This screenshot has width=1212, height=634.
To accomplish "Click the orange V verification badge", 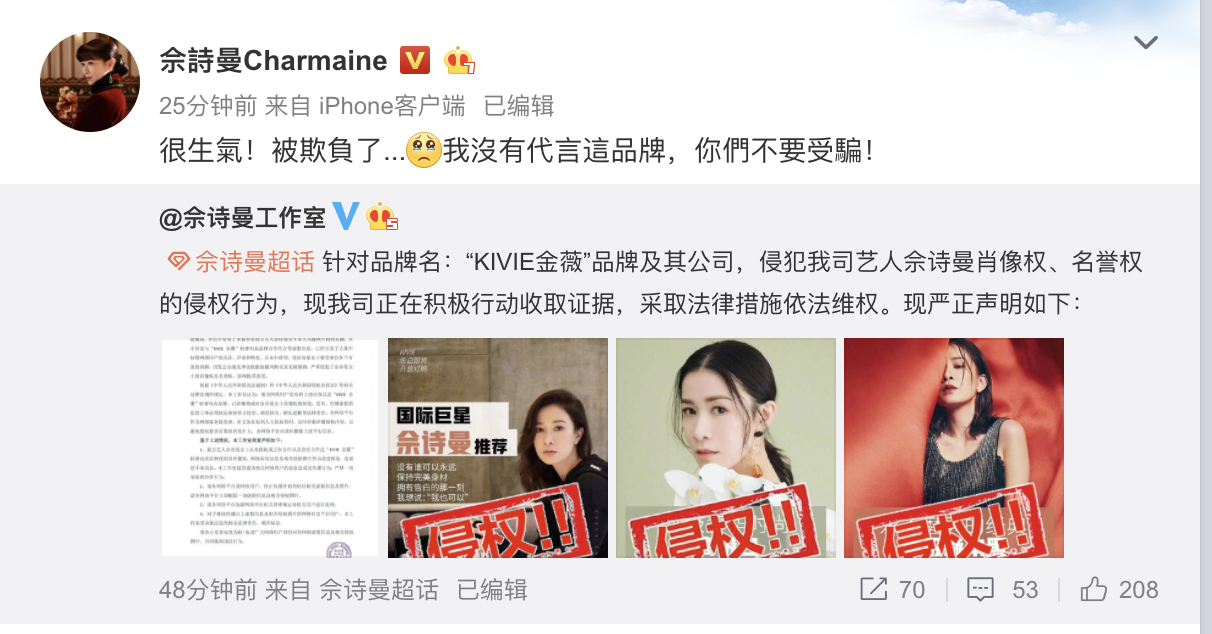I will 415,61.
